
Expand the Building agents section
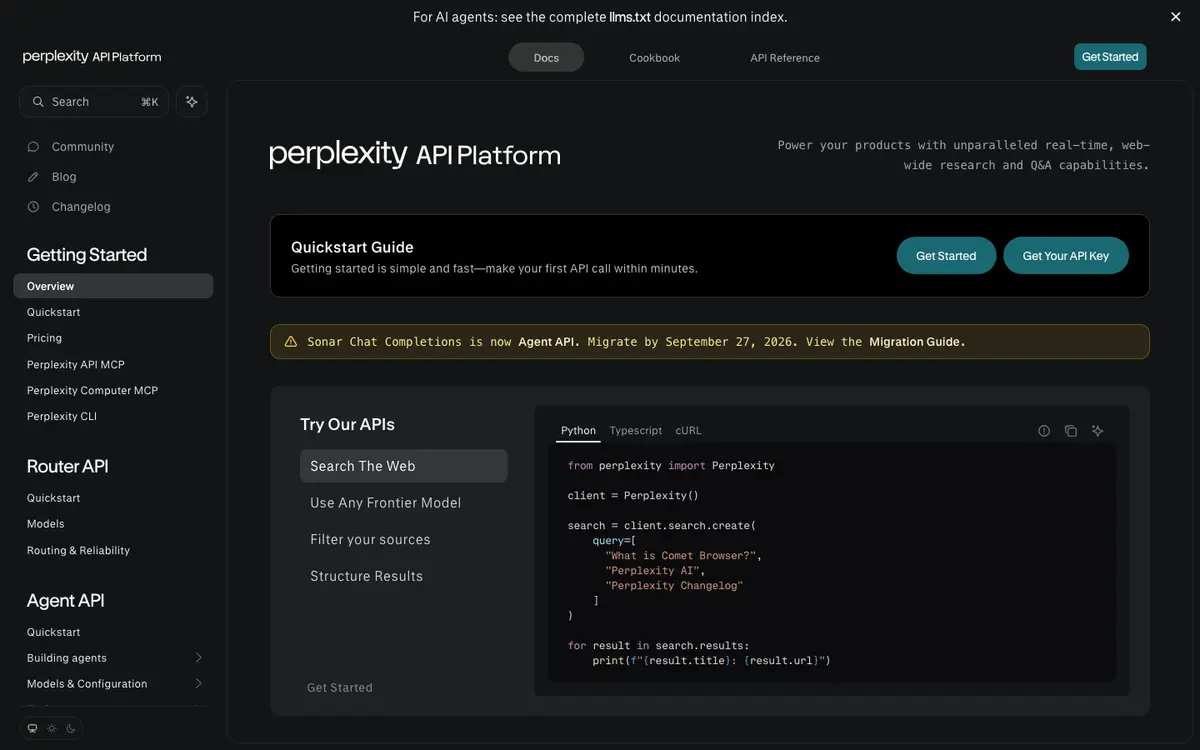[x=198, y=658]
